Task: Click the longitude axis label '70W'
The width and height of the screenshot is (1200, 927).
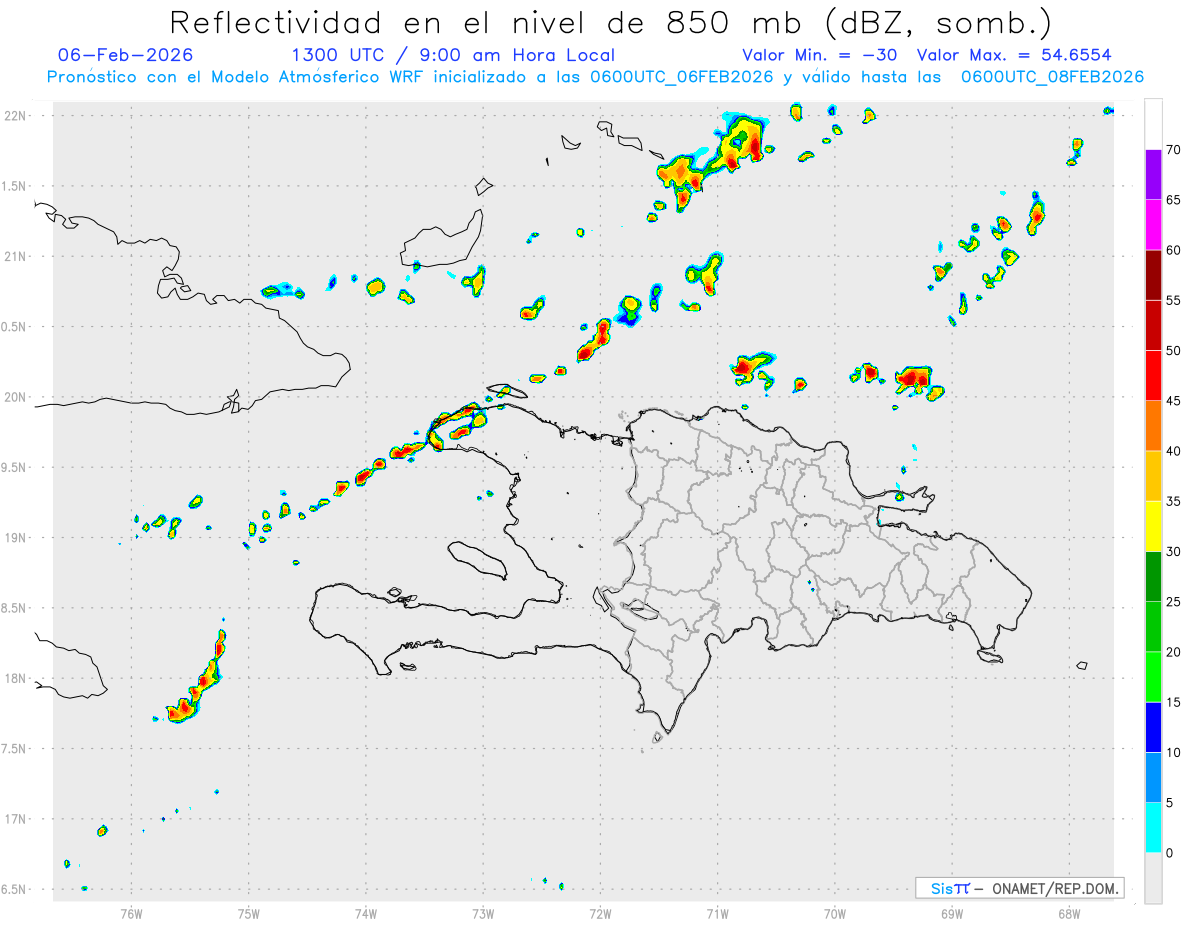Action: (x=835, y=913)
